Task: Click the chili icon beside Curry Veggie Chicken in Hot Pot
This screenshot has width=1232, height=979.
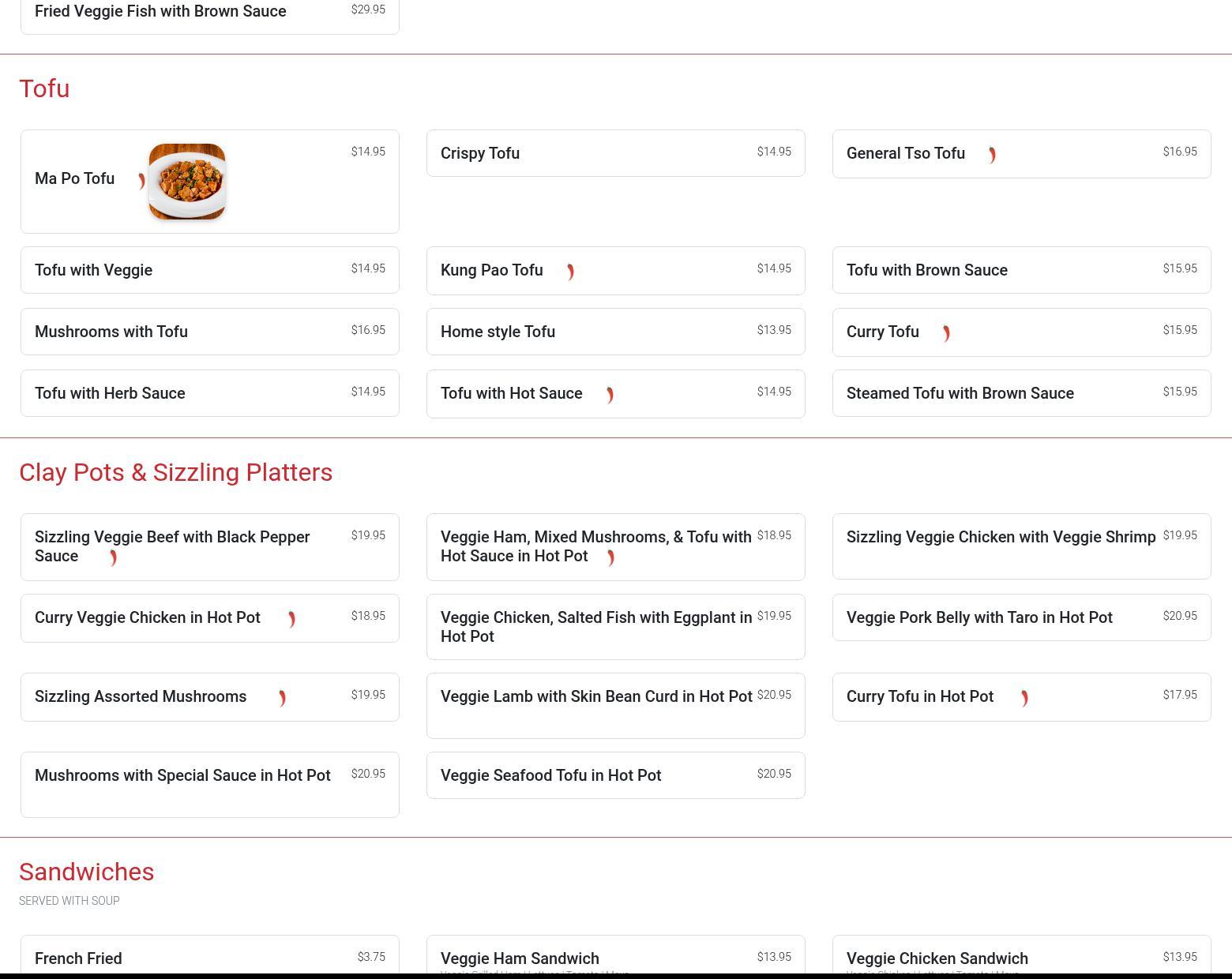Action: click(291, 619)
